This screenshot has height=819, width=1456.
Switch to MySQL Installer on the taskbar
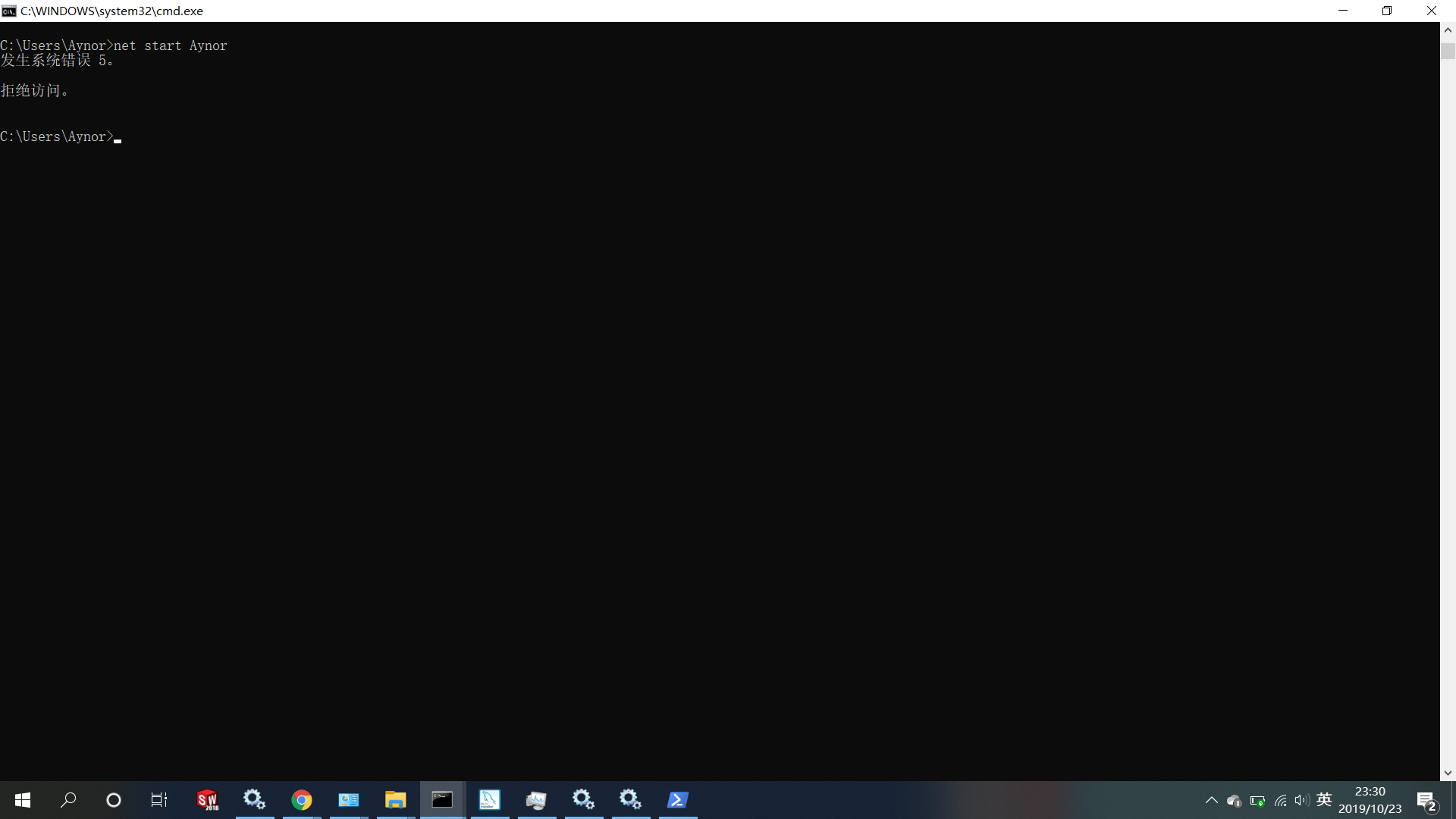coord(490,800)
